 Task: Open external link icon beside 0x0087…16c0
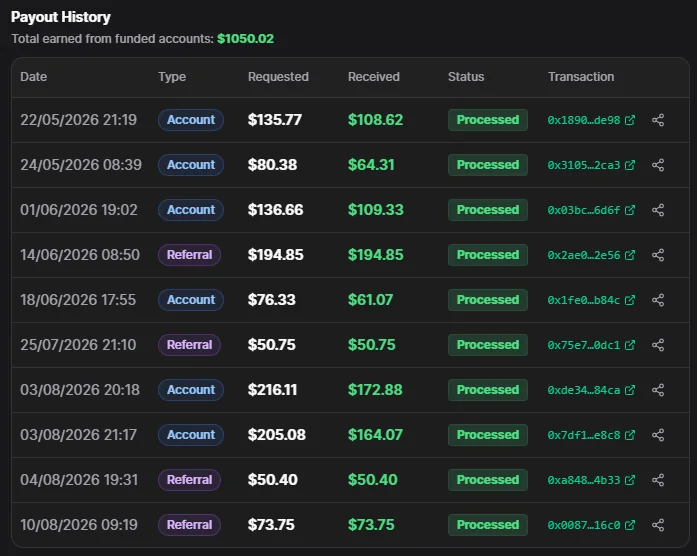(x=629, y=525)
